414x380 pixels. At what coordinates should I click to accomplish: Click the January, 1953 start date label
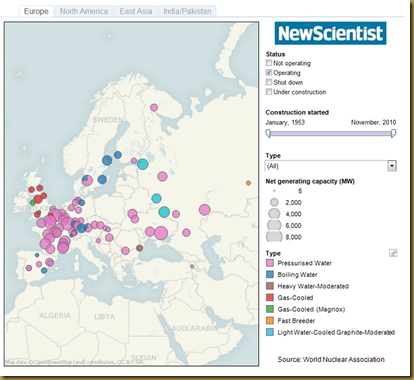[x=285, y=122]
